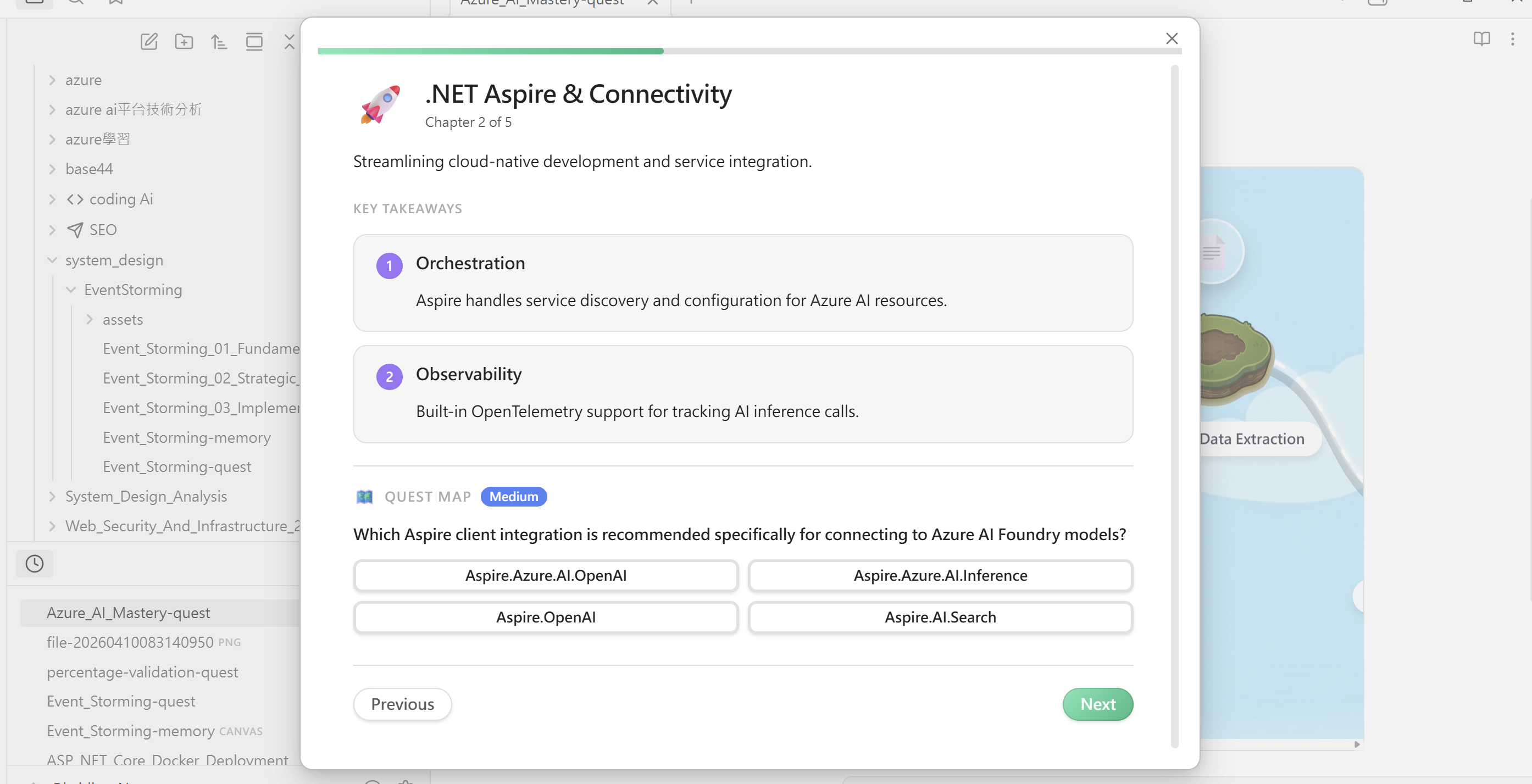The width and height of the screenshot is (1532, 784).
Task: Click the Medium difficulty badge
Action: point(514,497)
